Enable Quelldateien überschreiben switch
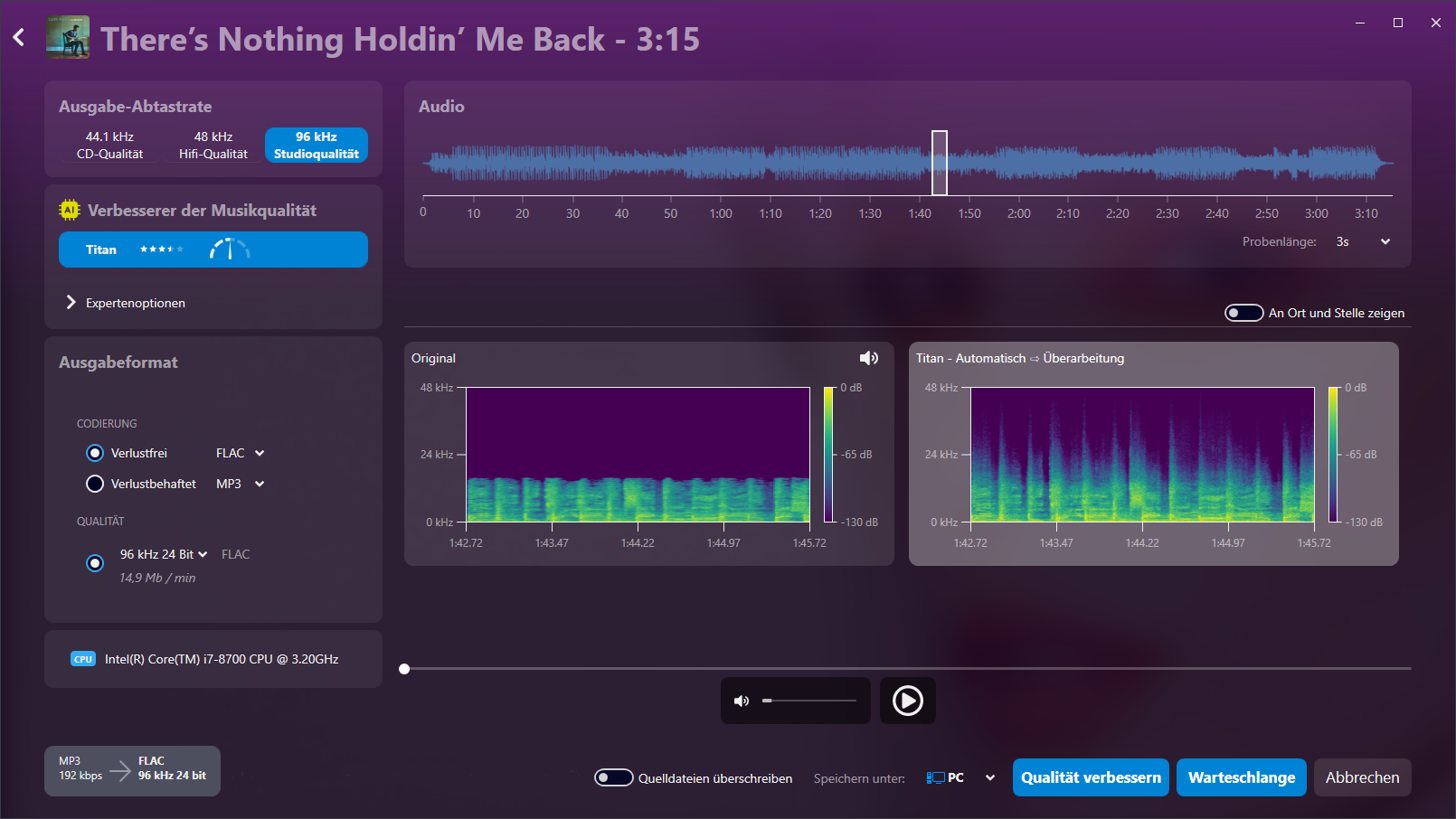The image size is (1456, 819). (613, 777)
